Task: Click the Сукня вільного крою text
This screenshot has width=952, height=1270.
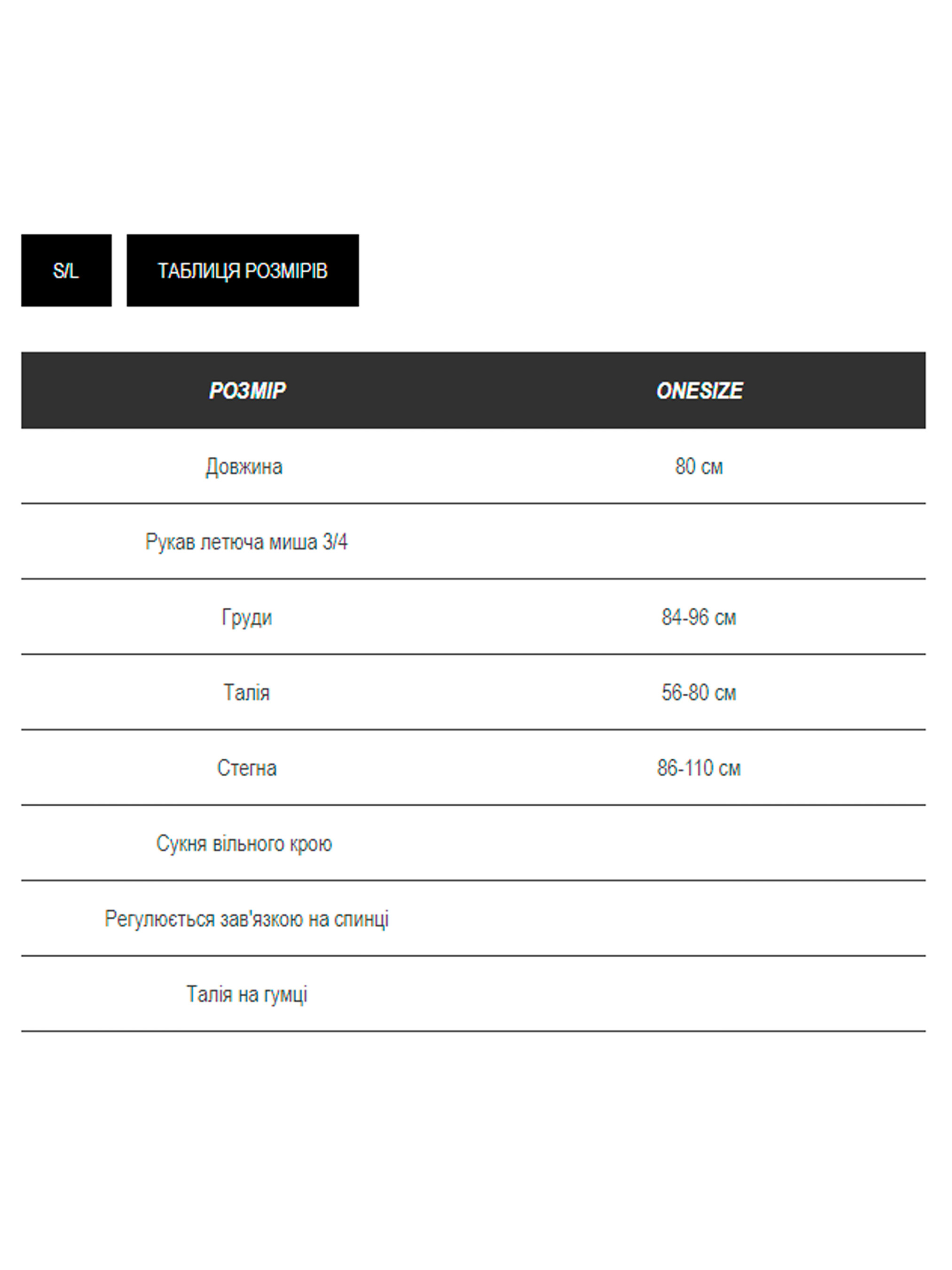Action: pyautogui.click(x=244, y=844)
